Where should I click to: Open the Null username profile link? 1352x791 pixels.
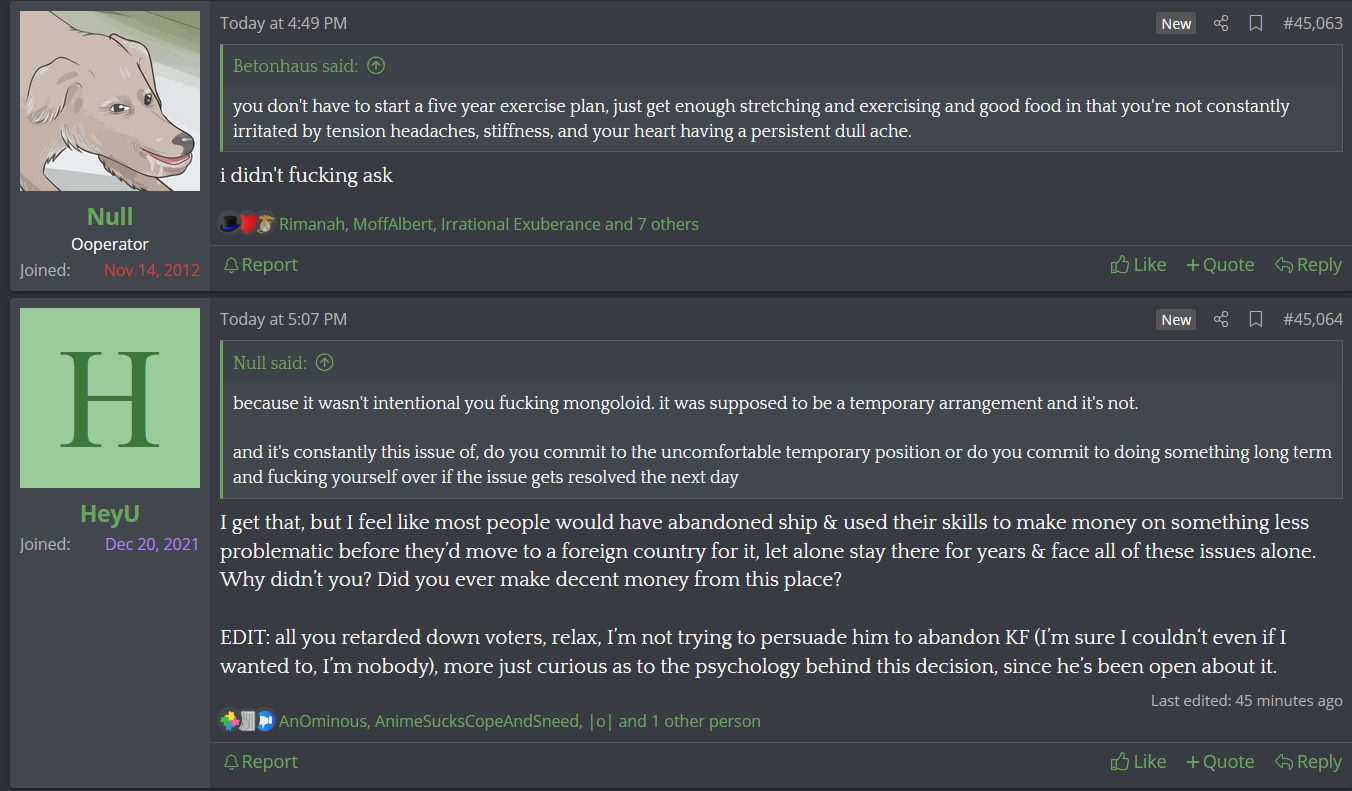[x=110, y=217]
